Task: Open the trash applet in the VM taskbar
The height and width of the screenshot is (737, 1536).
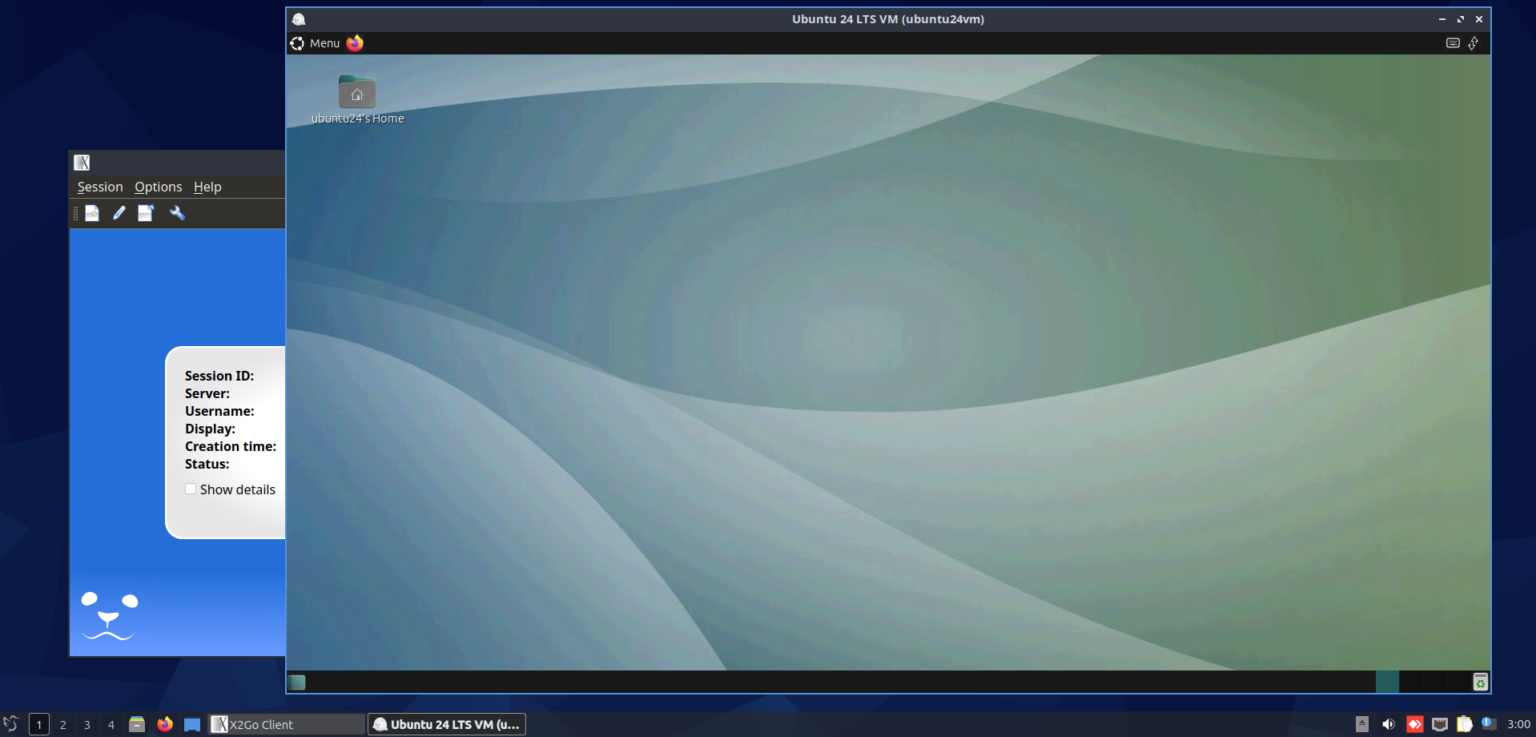Action: pyautogui.click(x=1479, y=681)
